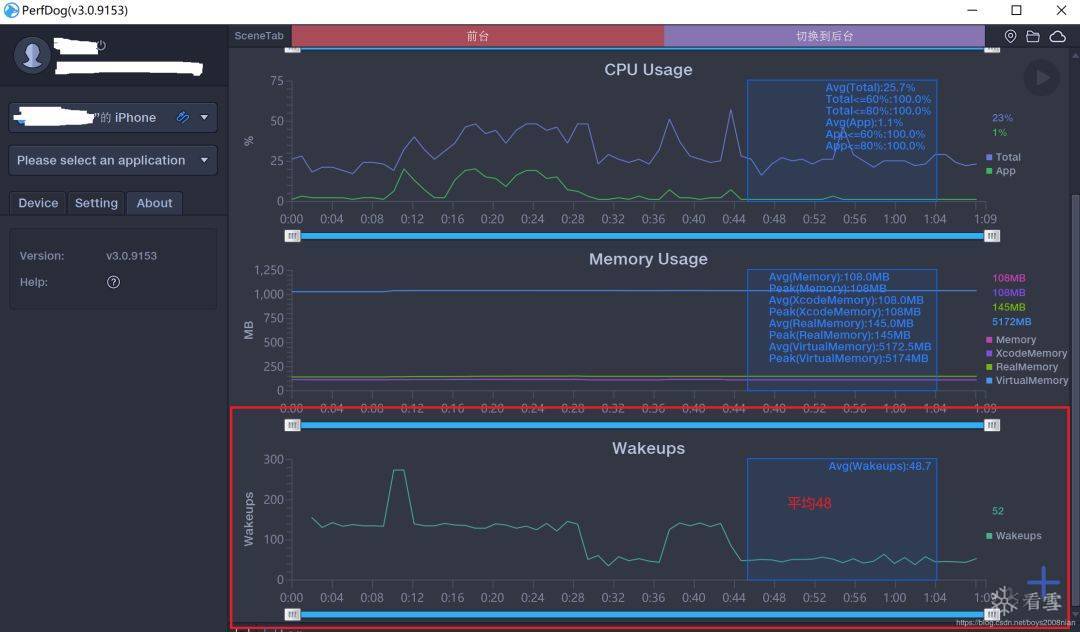Screen dimensions: 1080x632
Task: Click the Avg(Wakeups):48.7 stat text
Action: coord(880,466)
